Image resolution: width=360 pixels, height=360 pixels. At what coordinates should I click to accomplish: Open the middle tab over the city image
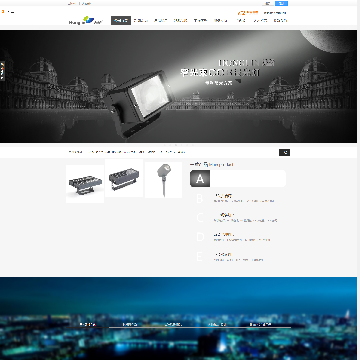[174, 324]
